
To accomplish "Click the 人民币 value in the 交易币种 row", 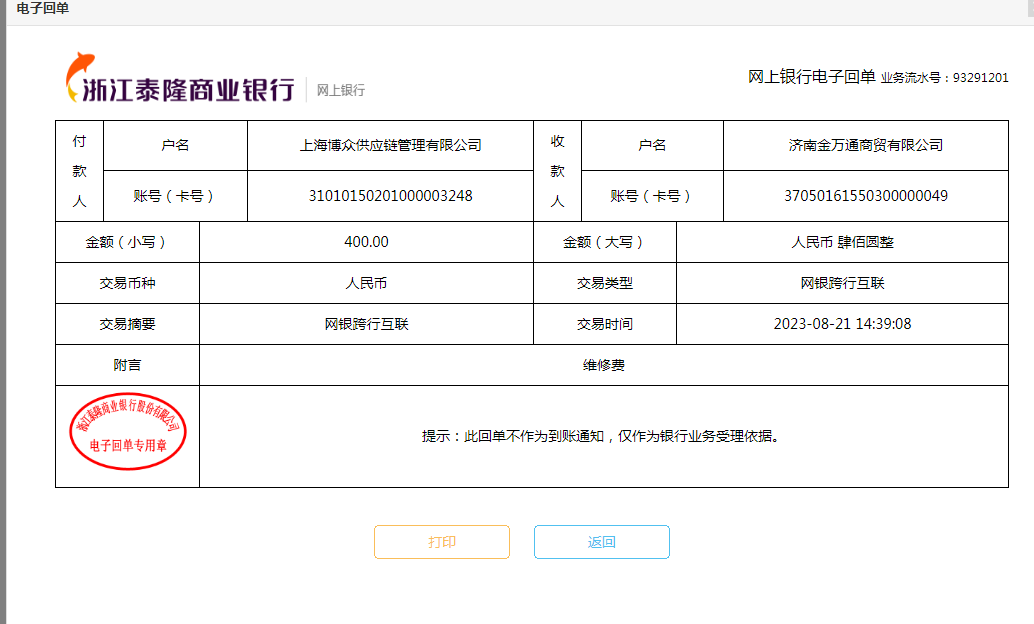I will [366, 283].
